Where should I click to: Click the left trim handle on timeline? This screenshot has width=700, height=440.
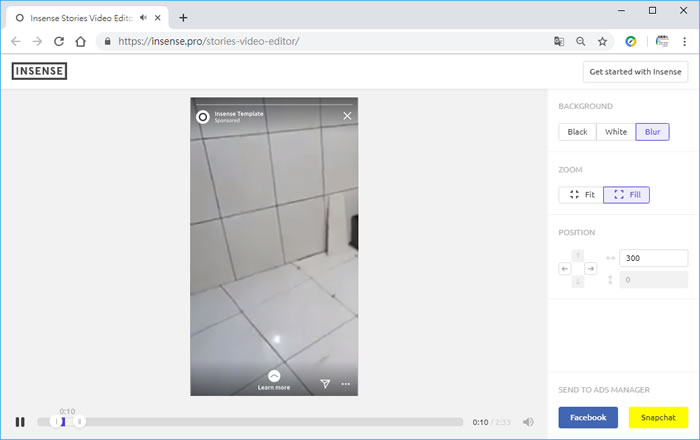tap(56, 422)
